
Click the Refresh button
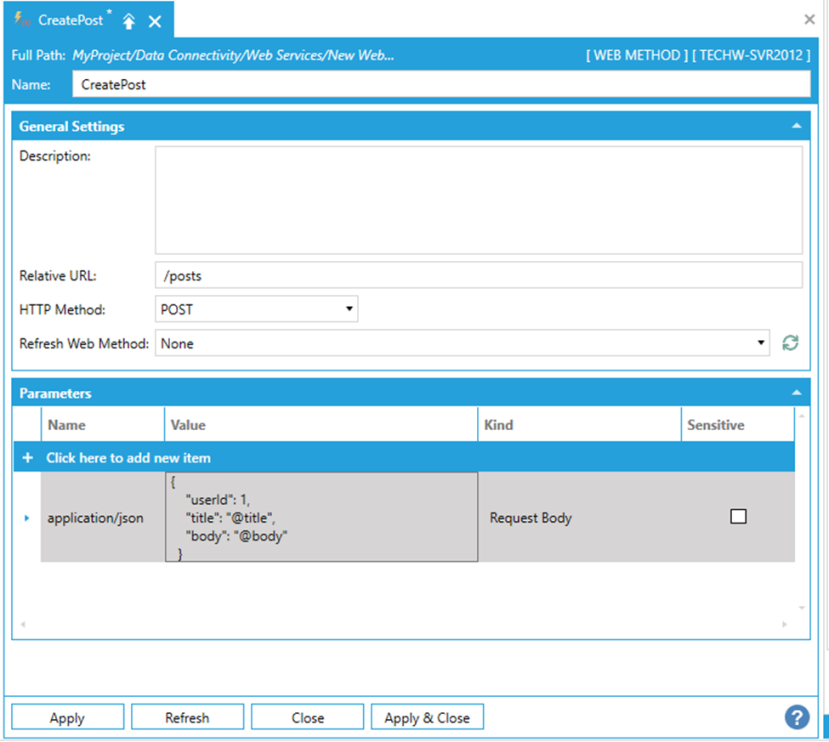[x=187, y=717]
